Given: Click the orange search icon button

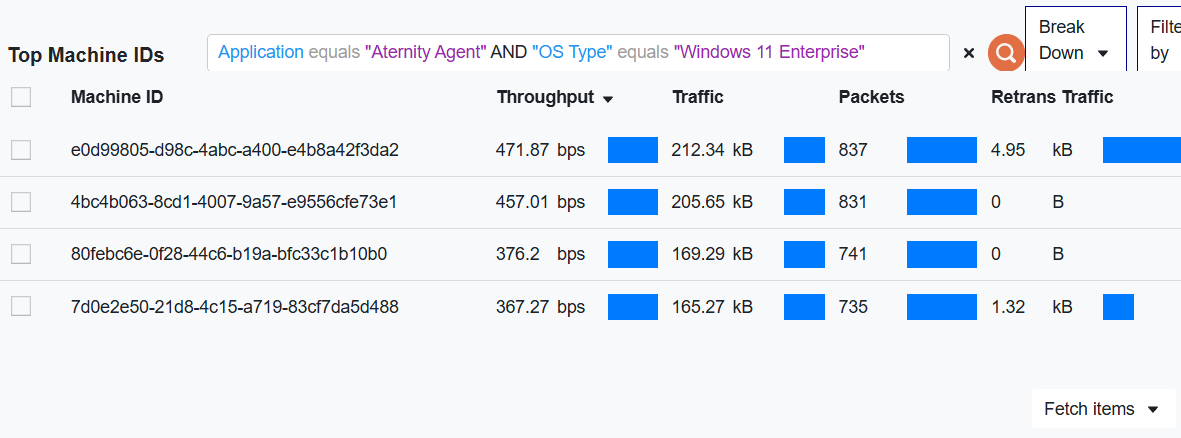Looking at the screenshot, I should pyautogui.click(x=1005, y=53).
